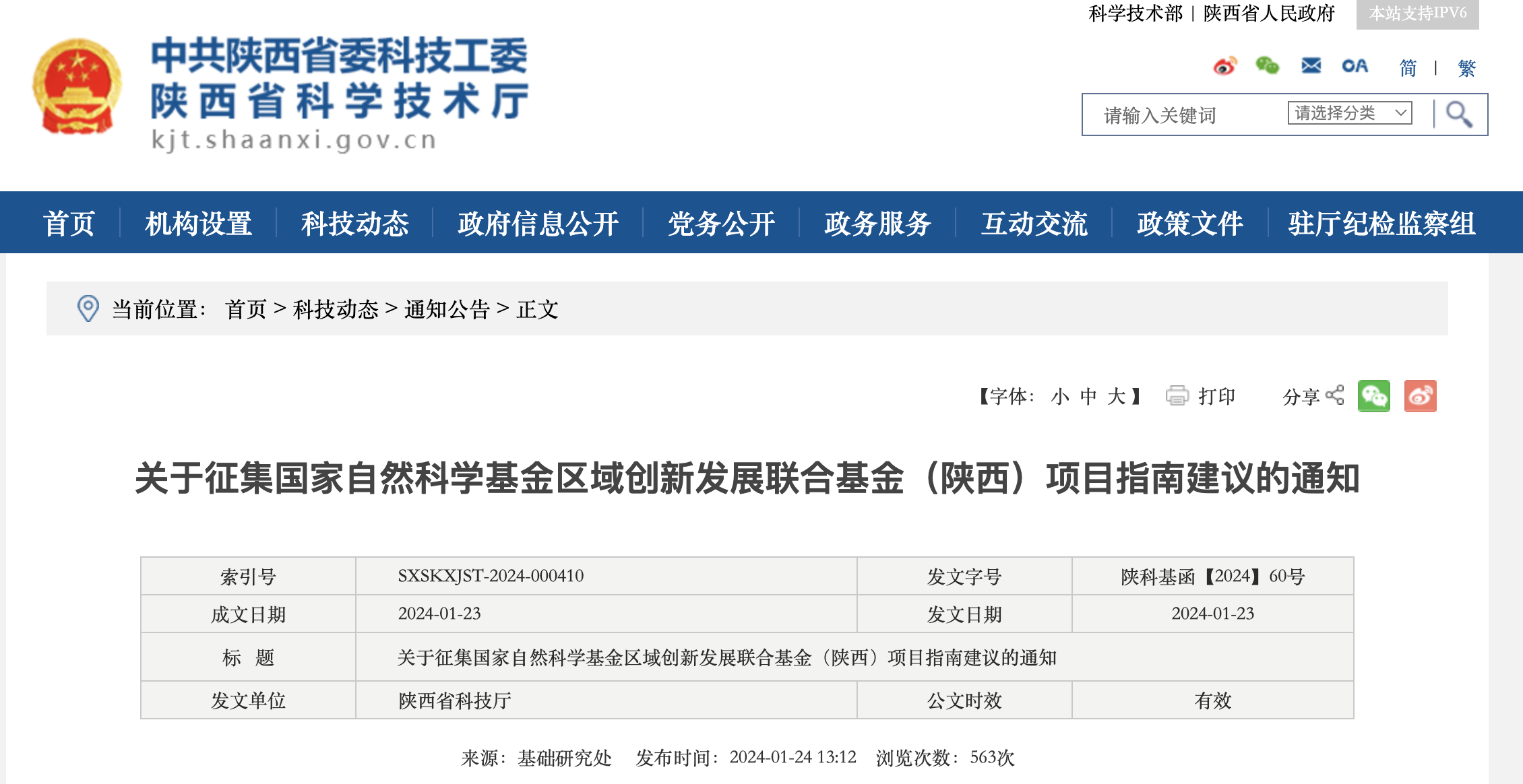The height and width of the screenshot is (784, 1523).
Task: Click publish time 2024-01-24 13:12
Action: point(793,757)
